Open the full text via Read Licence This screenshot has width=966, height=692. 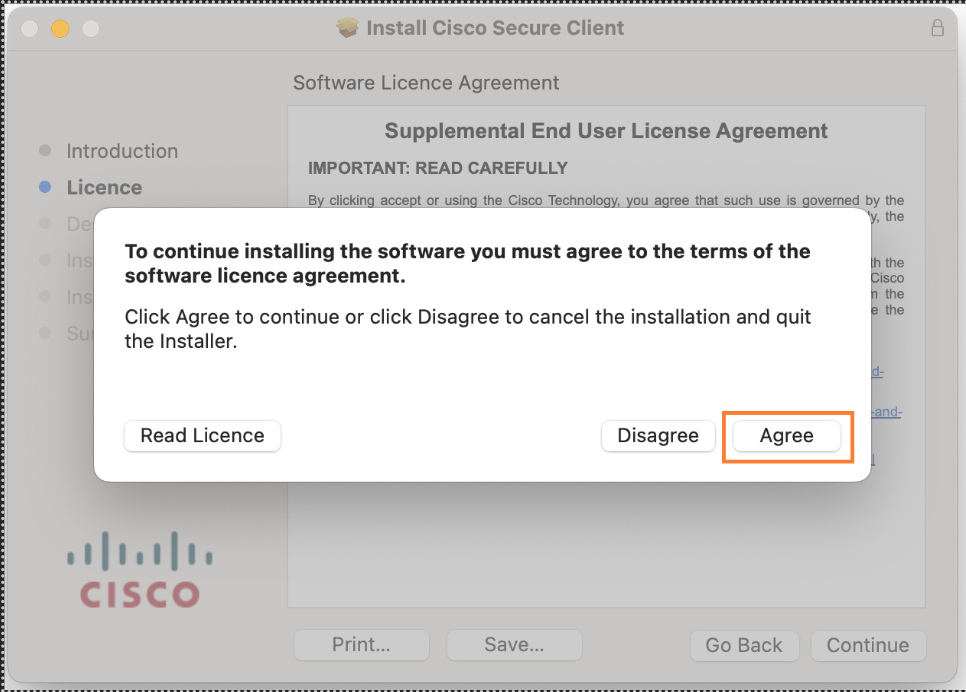pyautogui.click(x=203, y=436)
